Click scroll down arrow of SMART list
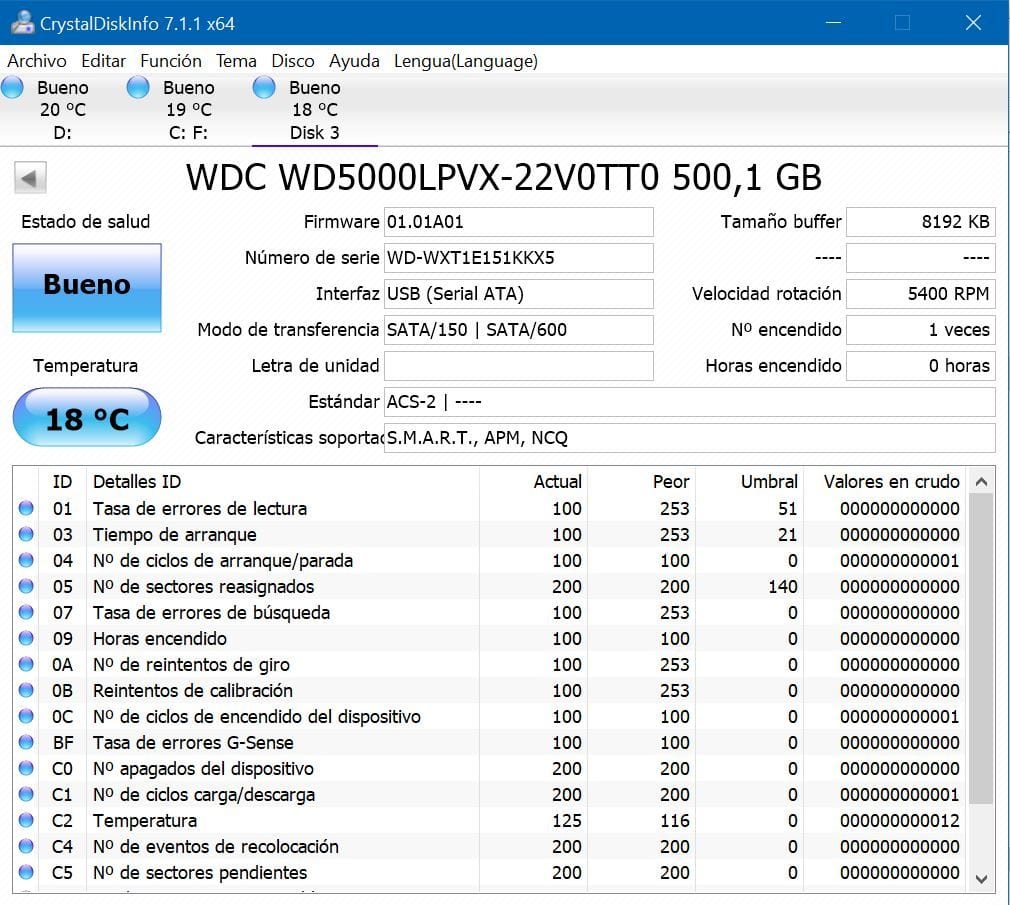Image resolution: width=1010 pixels, height=905 pixels. [x=982, y=879]
